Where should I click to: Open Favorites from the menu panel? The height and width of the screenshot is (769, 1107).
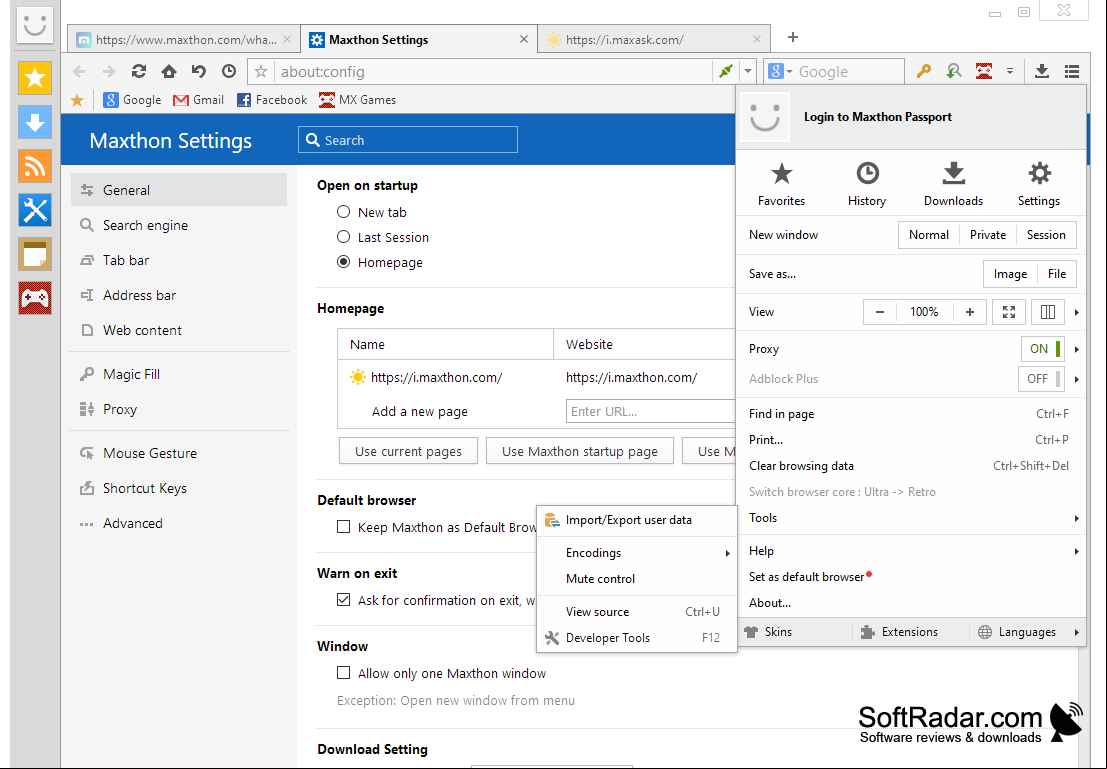(x=782, y=184)
